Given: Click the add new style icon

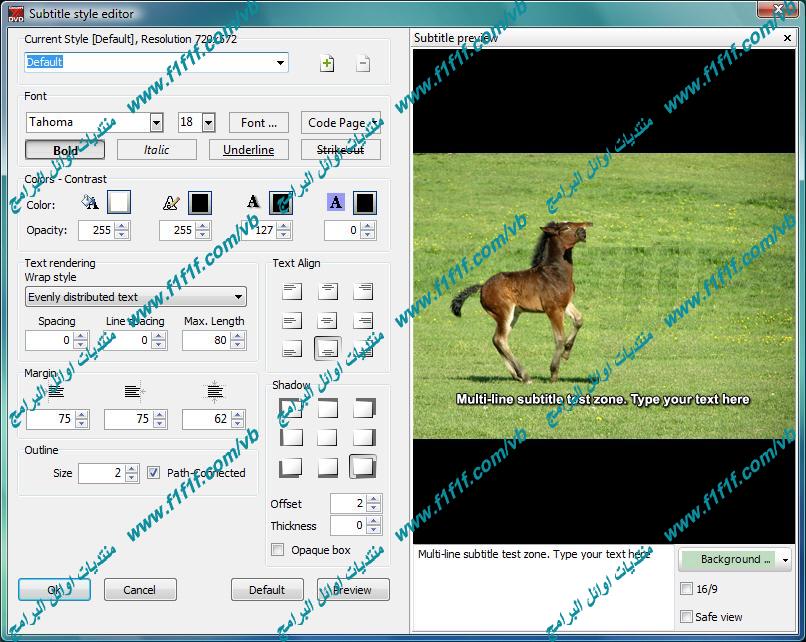Looking at the screenshot, I should [327, 64].
